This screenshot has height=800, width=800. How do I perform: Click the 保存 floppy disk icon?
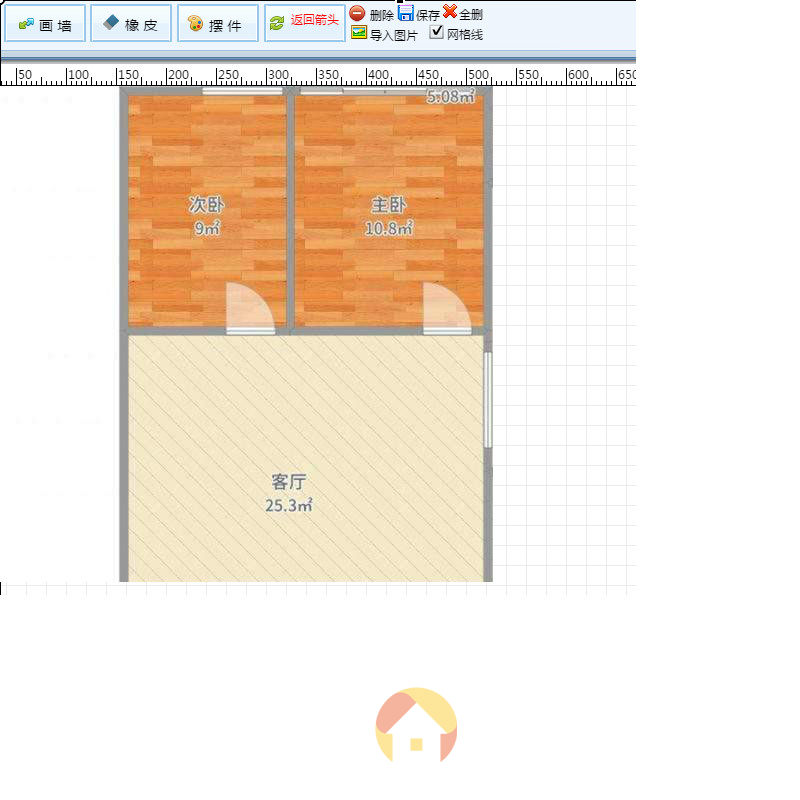pyautogui.click(x=406, y=13)
